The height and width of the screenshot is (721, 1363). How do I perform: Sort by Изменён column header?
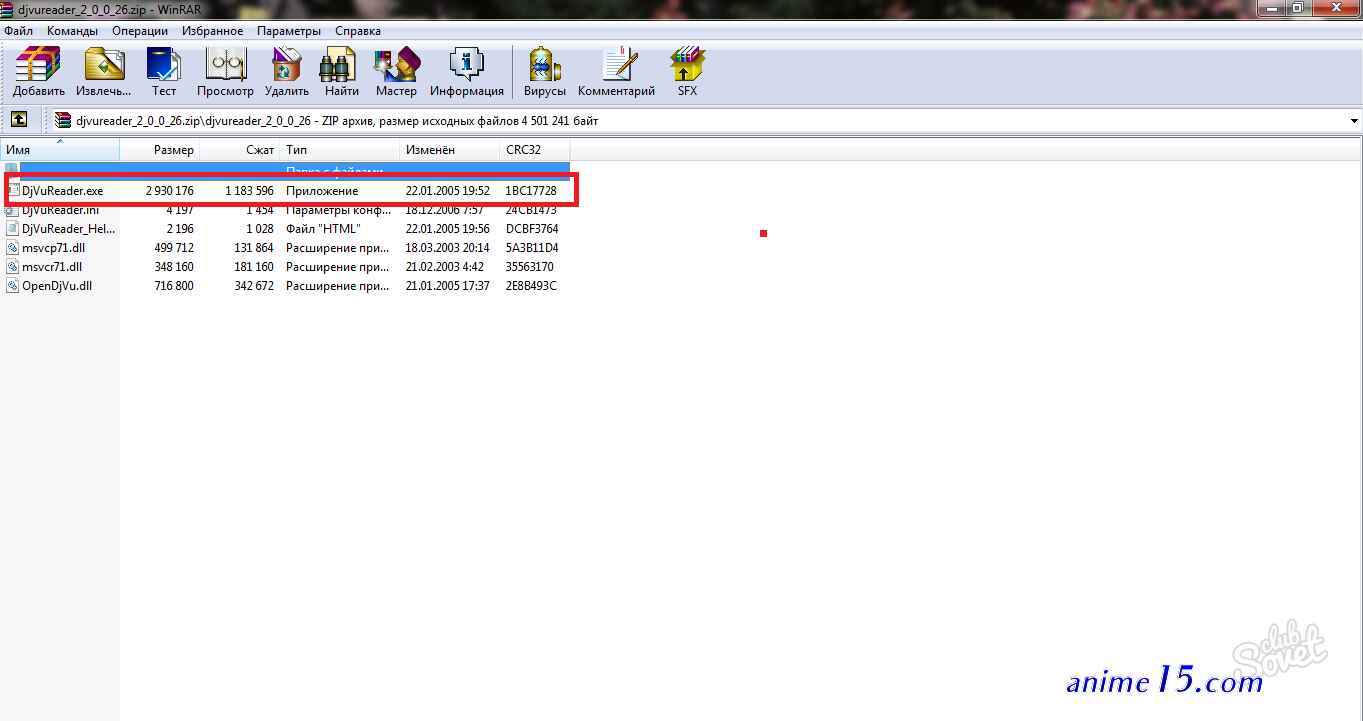(x=449, y=150)
